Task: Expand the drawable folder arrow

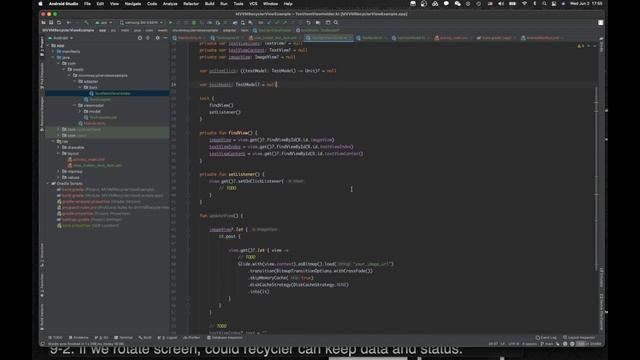Action: click(x=59, y=147)
